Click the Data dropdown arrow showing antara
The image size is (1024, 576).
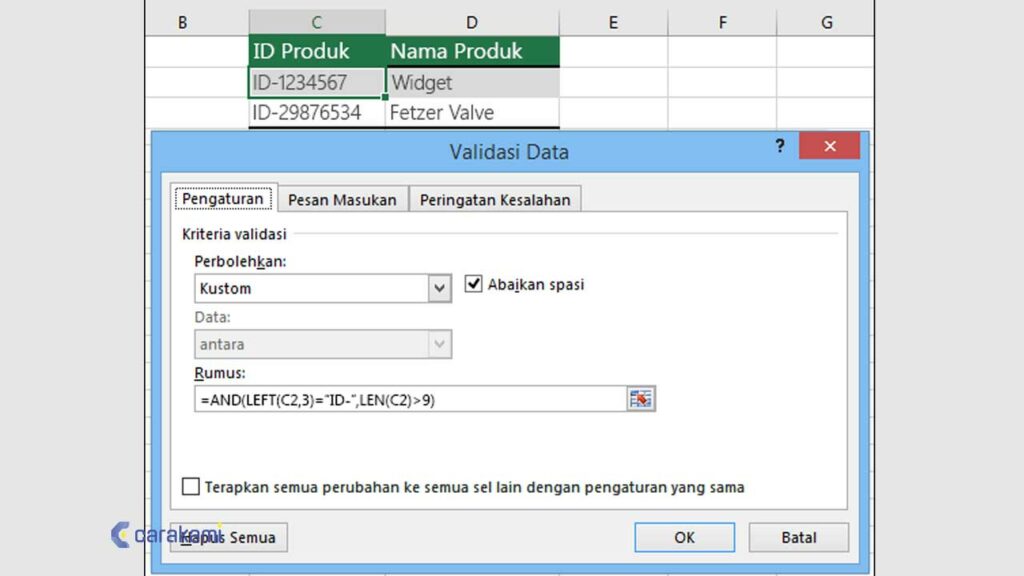point(438,344)
